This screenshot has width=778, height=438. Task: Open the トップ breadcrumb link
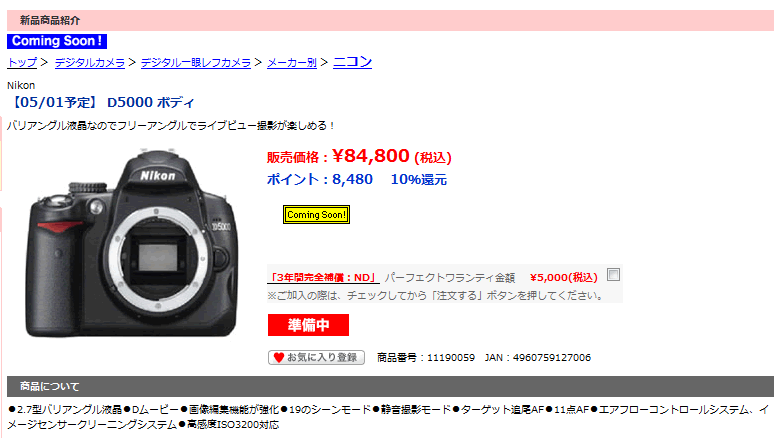[x=22, y=63]
